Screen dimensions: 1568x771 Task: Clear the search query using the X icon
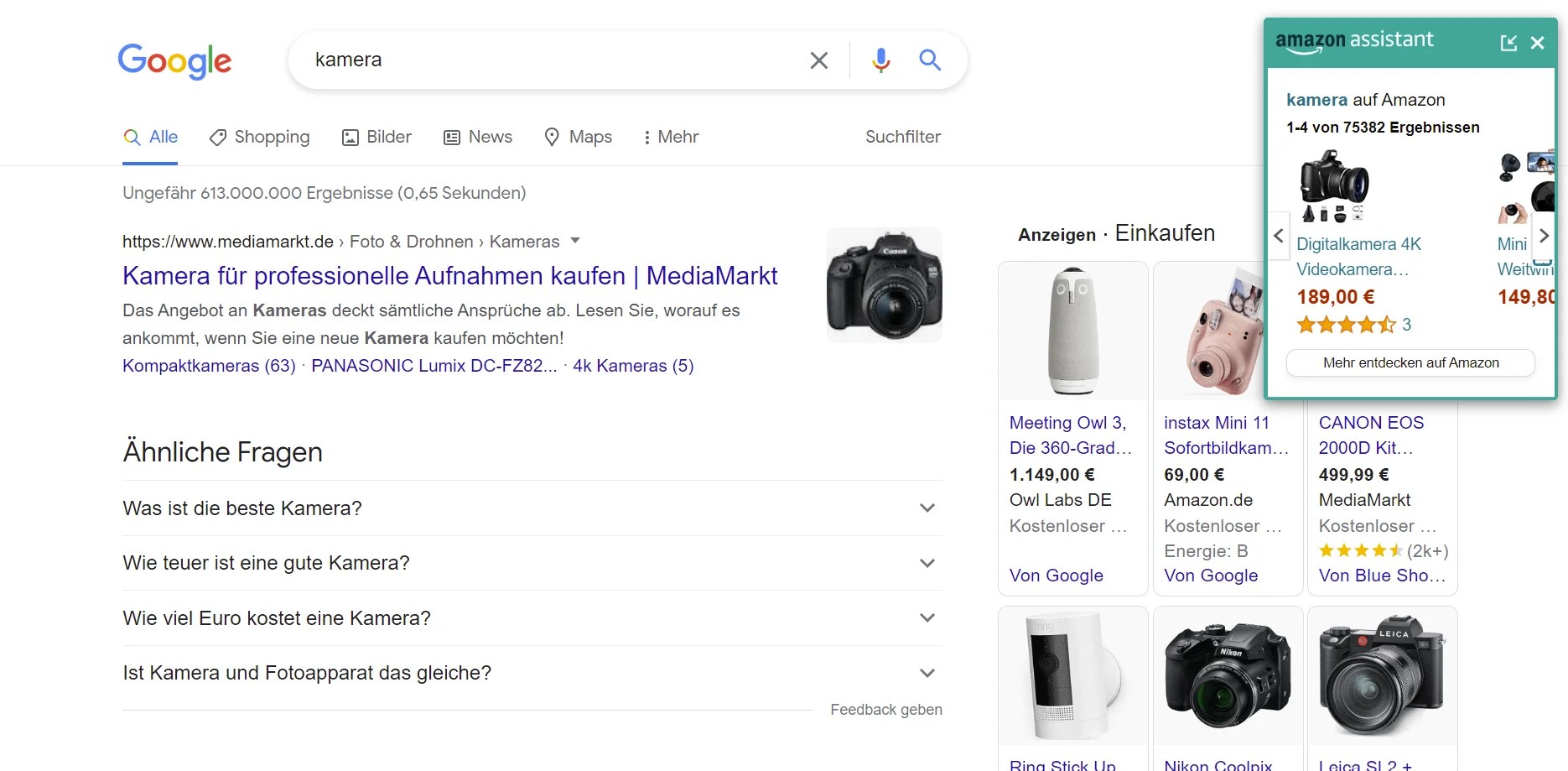tap(818, 60)
